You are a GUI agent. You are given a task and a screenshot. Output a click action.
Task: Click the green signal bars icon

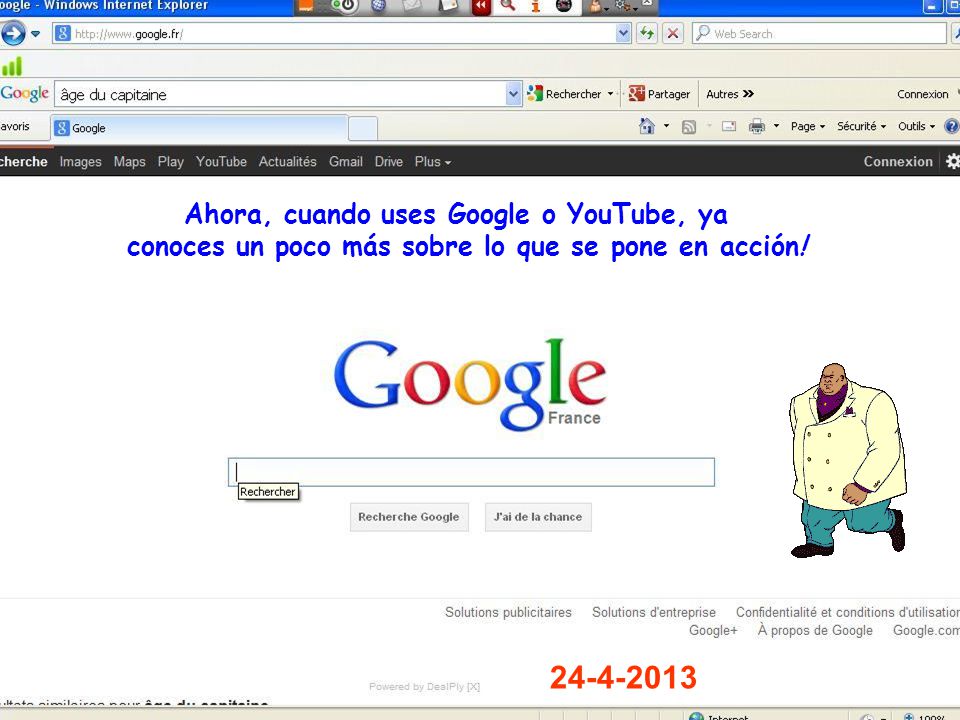pyautogui.click(x=12, y=66)
